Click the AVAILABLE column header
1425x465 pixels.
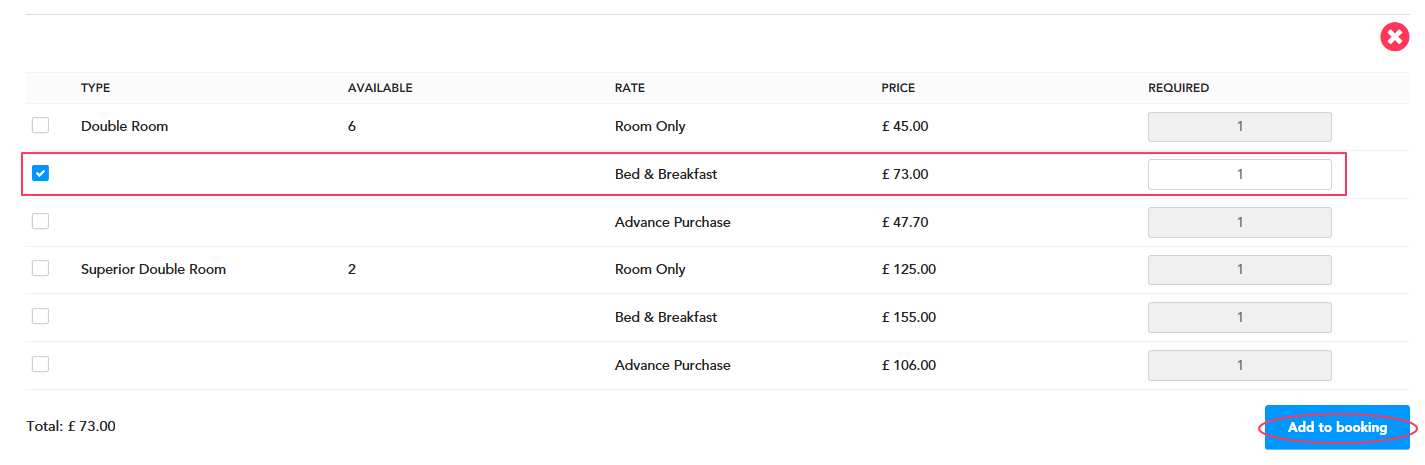click(x=380, y=88)
